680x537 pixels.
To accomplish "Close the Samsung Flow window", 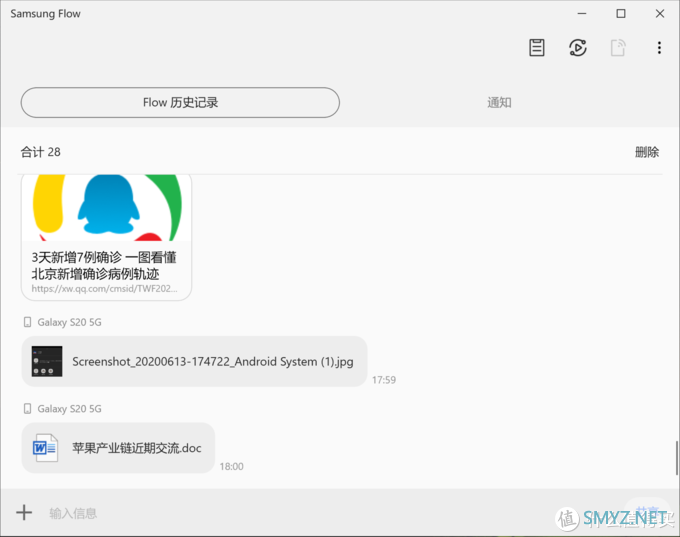I will pyautogui.click(x=660, y=14).
